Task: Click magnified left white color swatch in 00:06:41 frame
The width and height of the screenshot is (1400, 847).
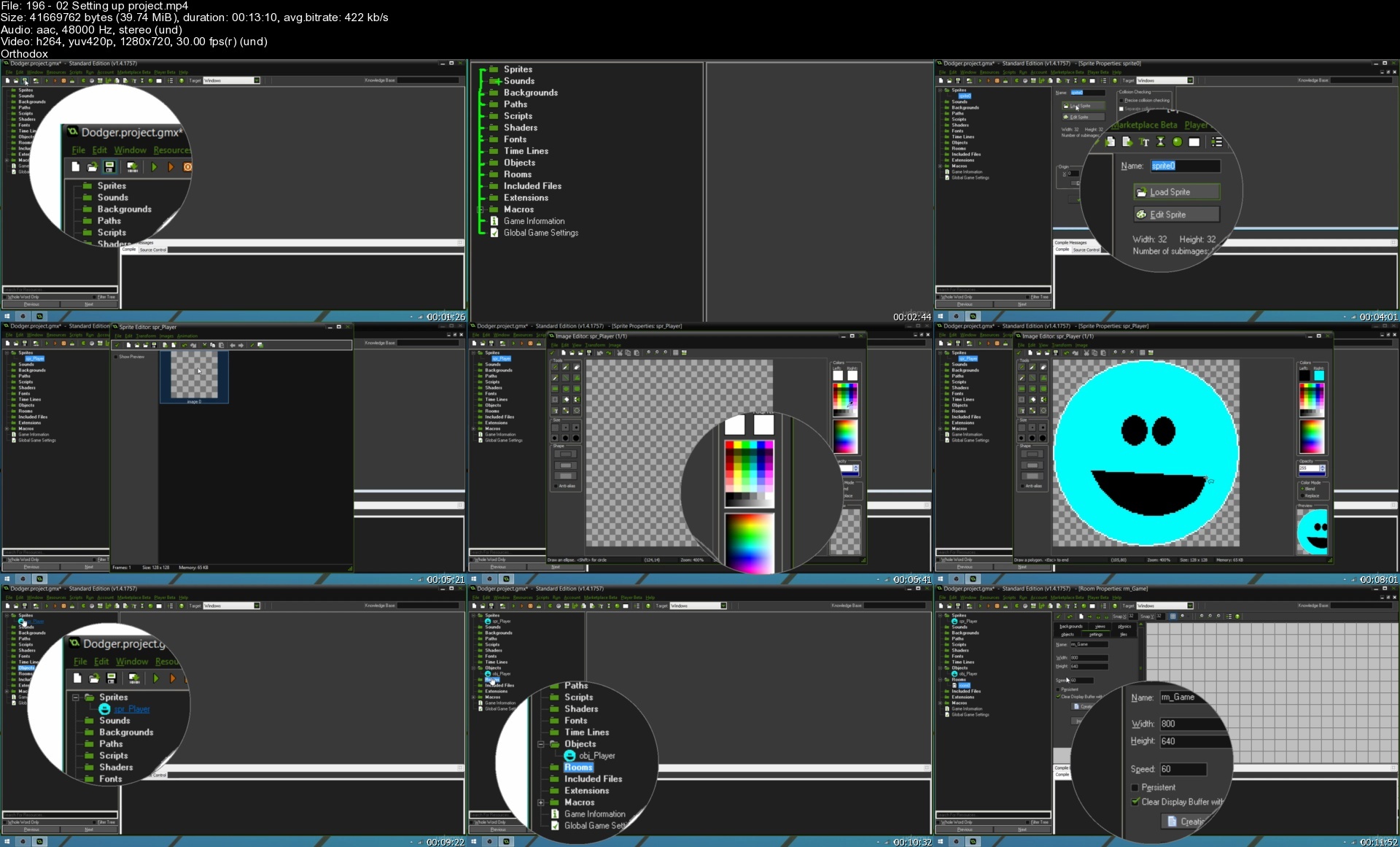Action: tap(734, 425)
